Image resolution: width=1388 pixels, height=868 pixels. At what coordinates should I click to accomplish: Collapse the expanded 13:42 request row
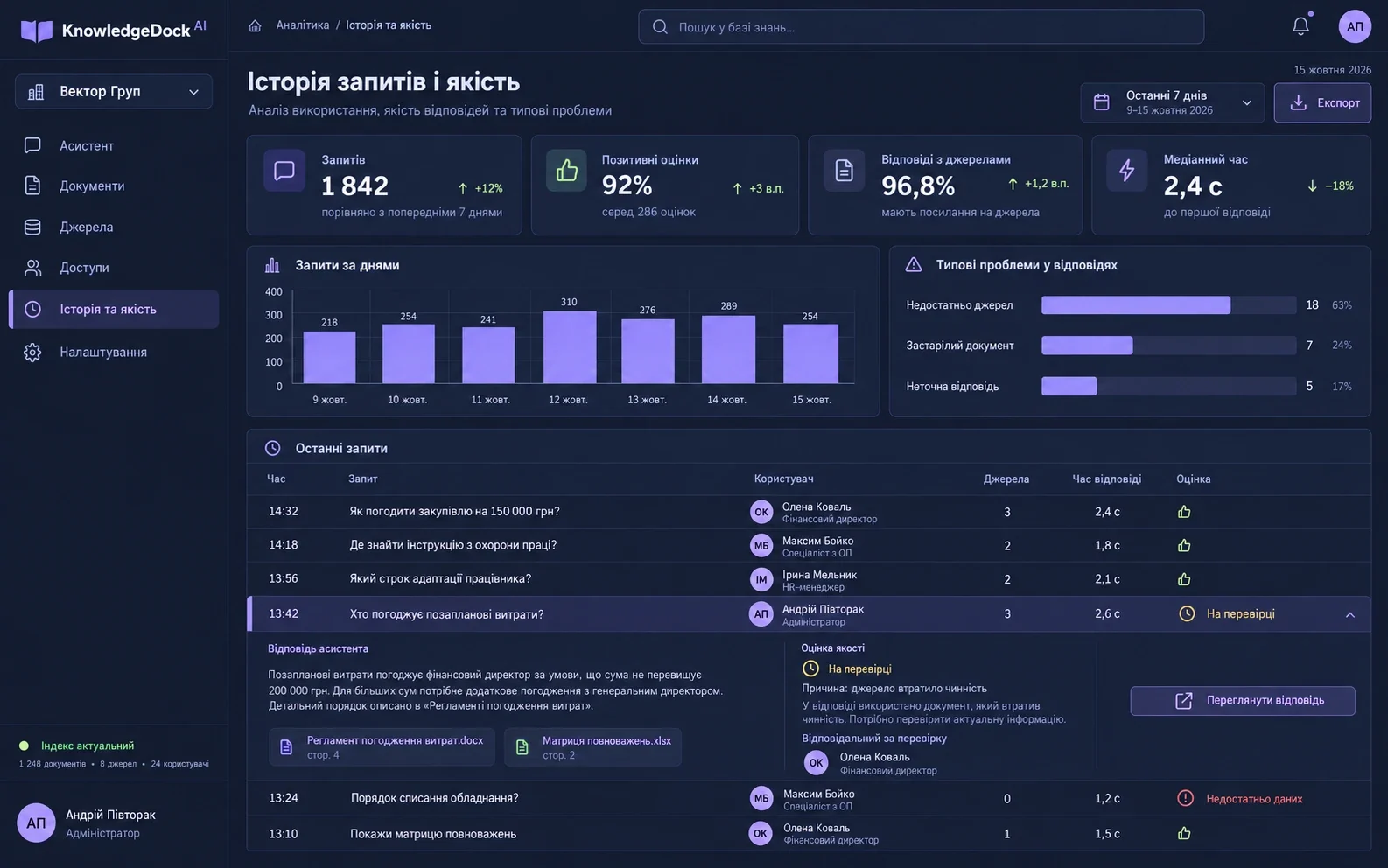1350,614
